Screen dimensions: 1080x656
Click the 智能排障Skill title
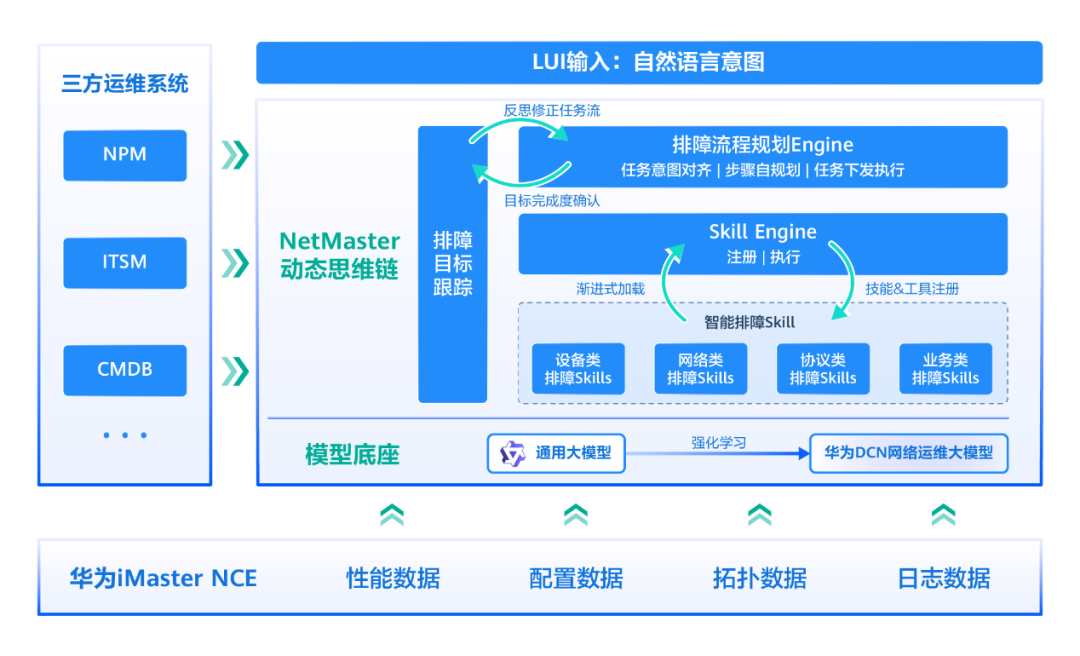[749, 322]
